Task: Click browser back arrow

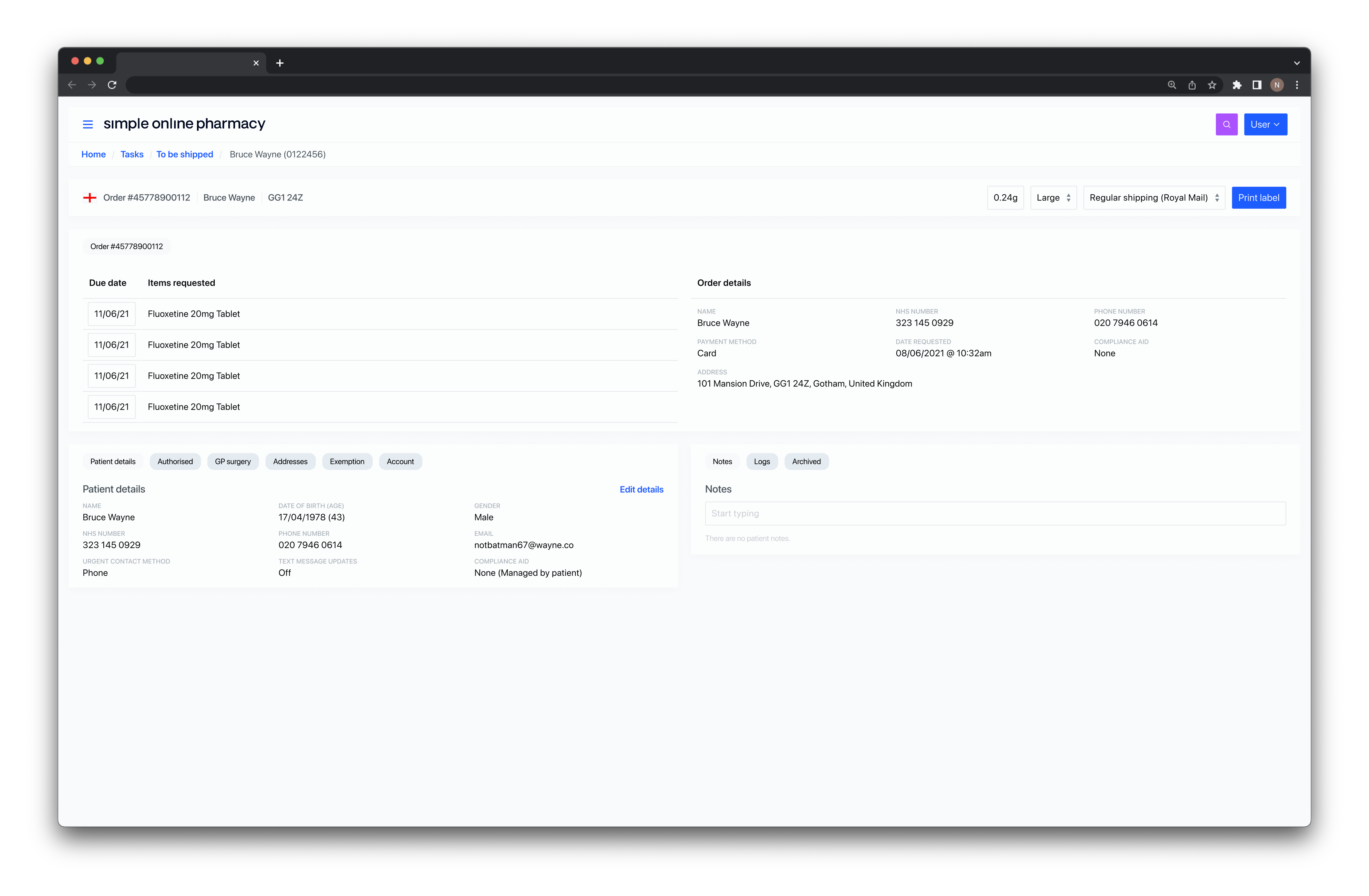Action: (72, 85)
